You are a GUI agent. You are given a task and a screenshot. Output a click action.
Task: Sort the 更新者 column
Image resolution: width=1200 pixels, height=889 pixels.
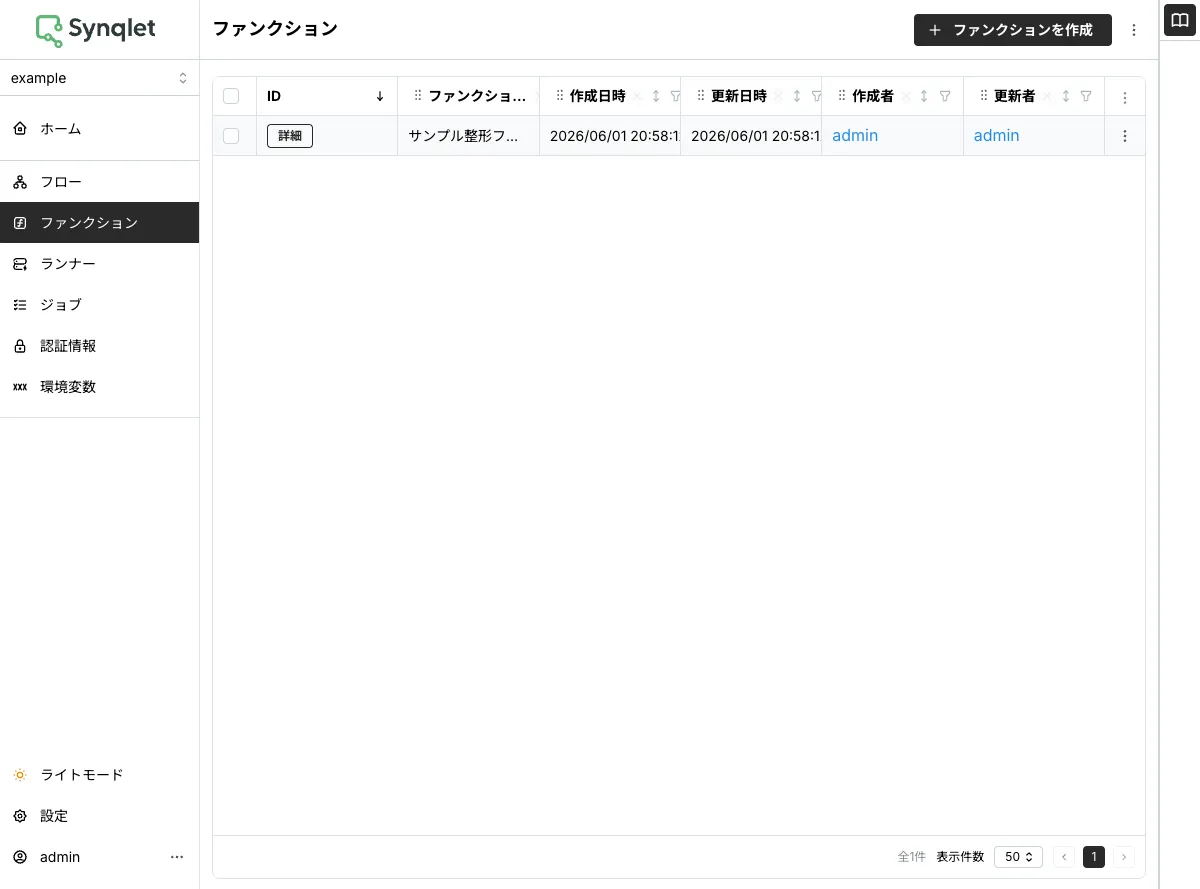[1066, 97]
